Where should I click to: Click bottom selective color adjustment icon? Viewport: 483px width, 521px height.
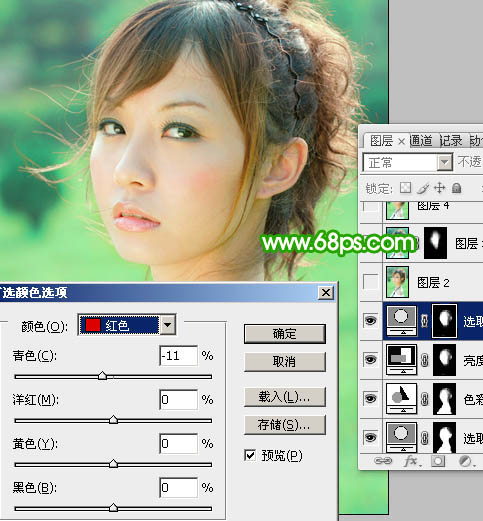401,437
